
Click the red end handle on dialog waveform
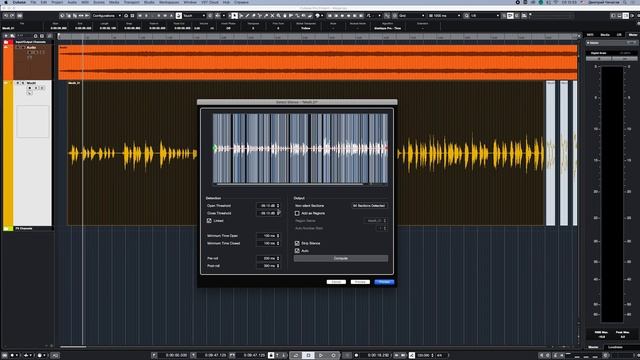pos(386,148)
